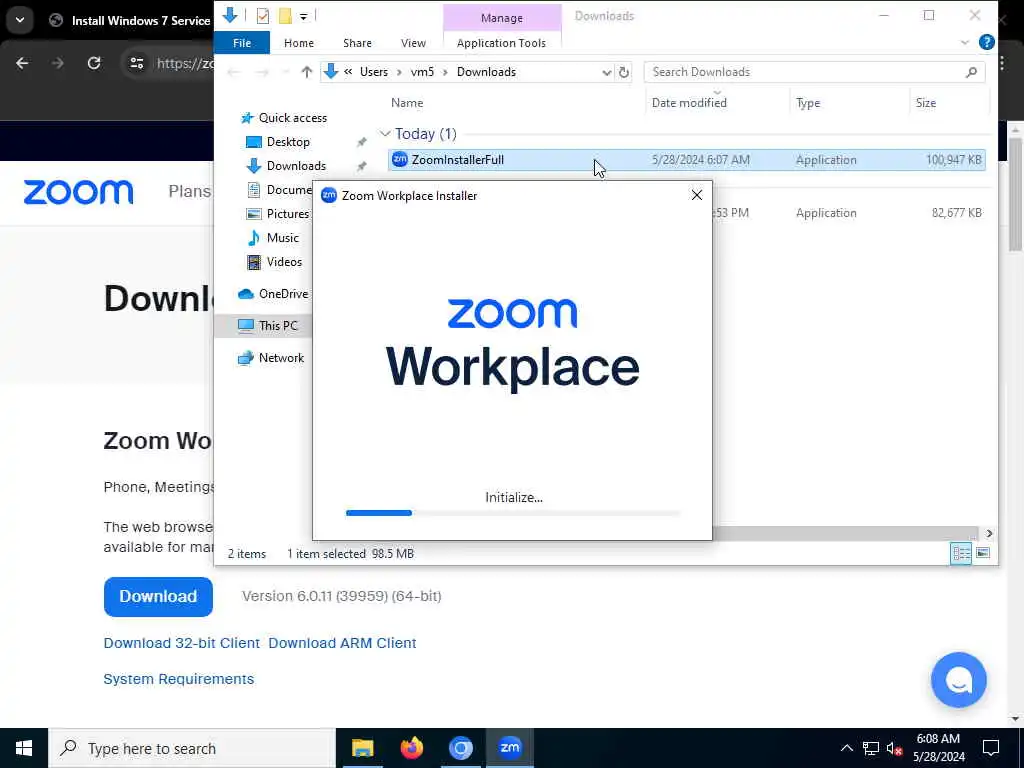Open the network status tray icon

coord(871,748)
